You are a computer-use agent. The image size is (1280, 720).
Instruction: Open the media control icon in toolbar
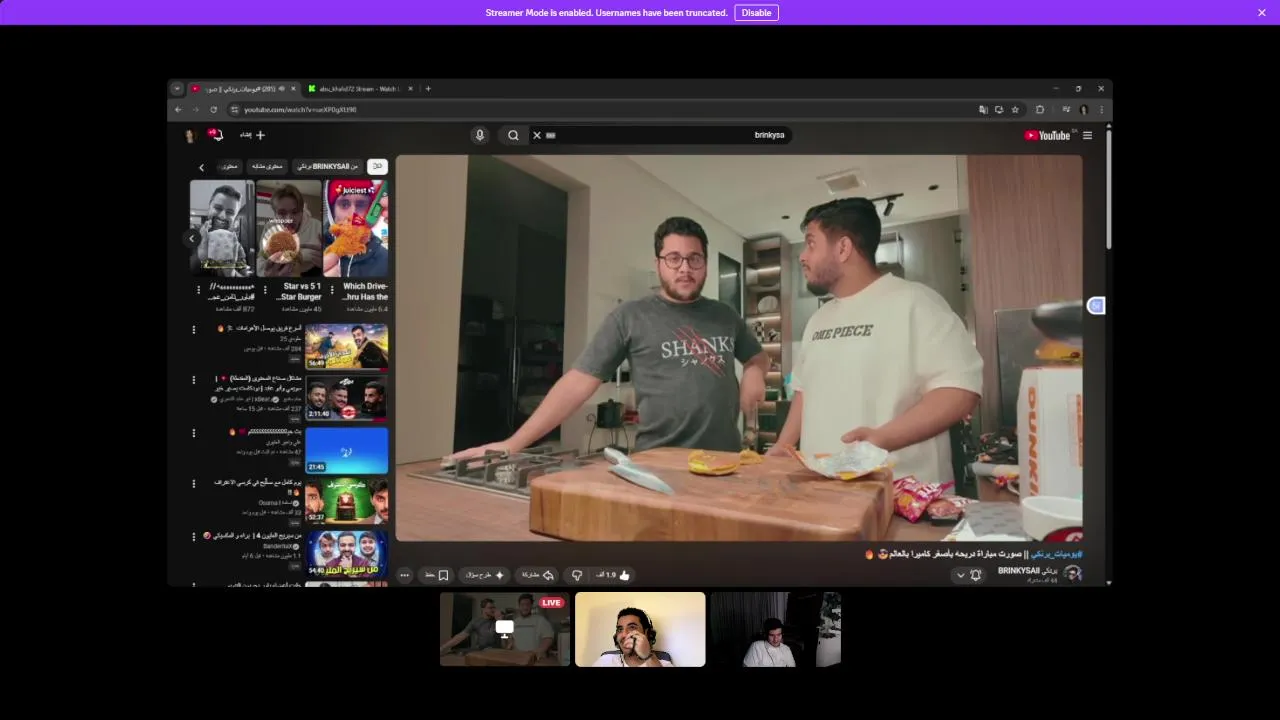[1066, 109]
